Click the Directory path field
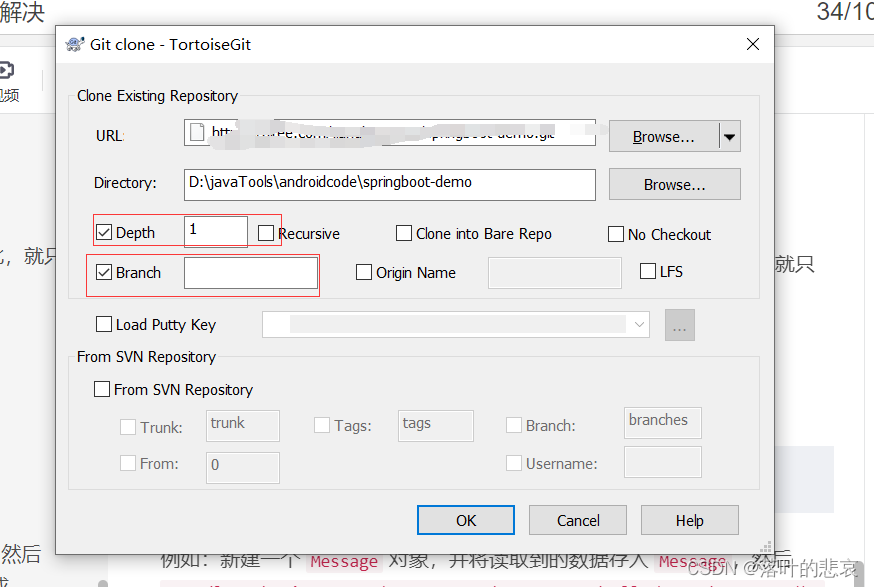Viewport: 874px width, 587px height. click(390, 185)
